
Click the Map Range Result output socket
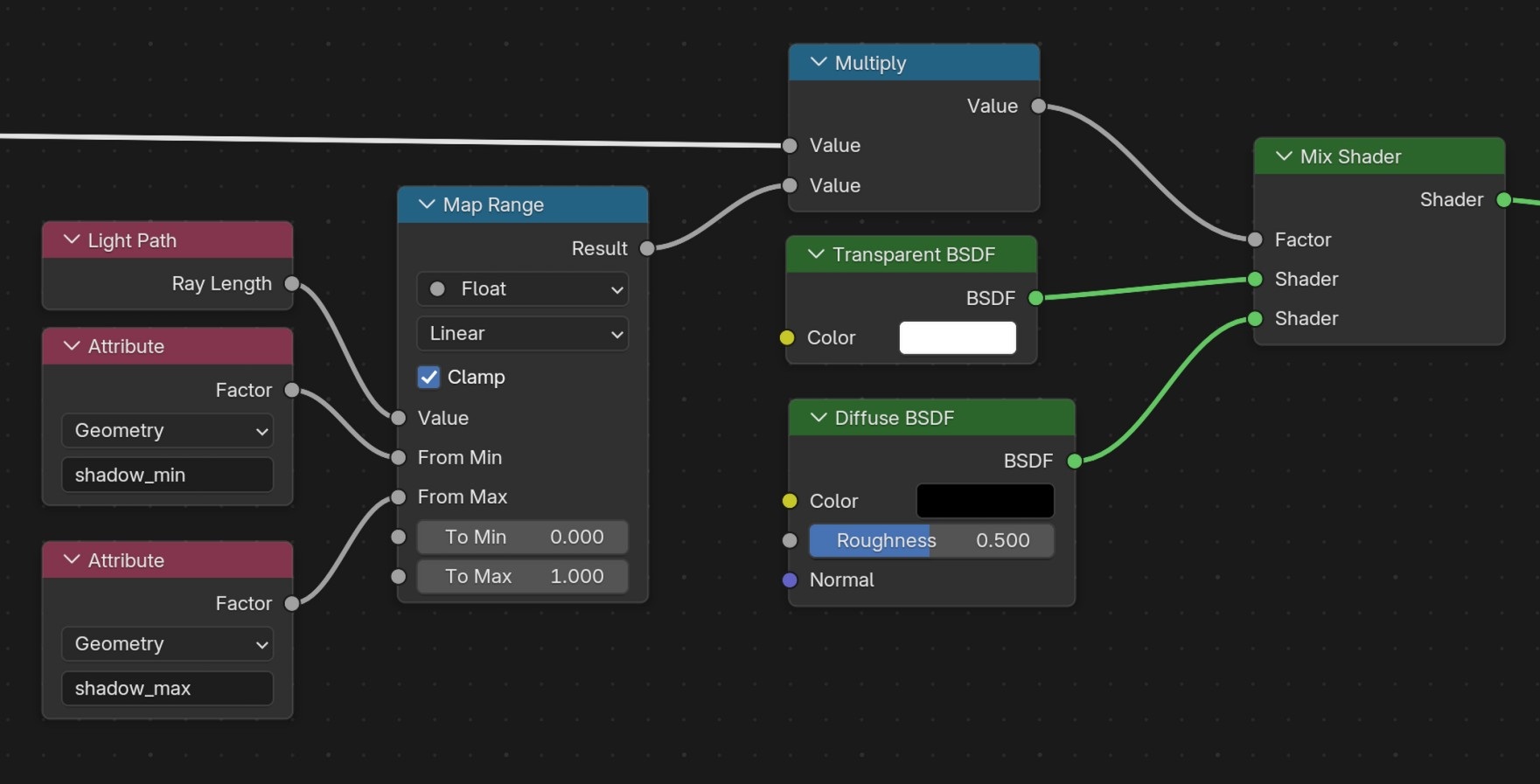(x=647, y=248)
